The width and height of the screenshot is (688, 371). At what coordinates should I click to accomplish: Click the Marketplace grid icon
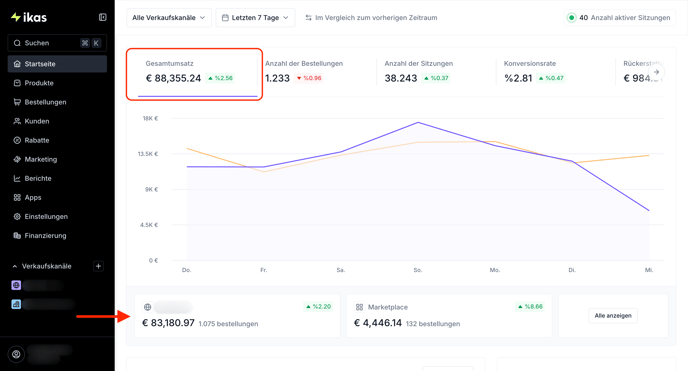pos(359,307)
